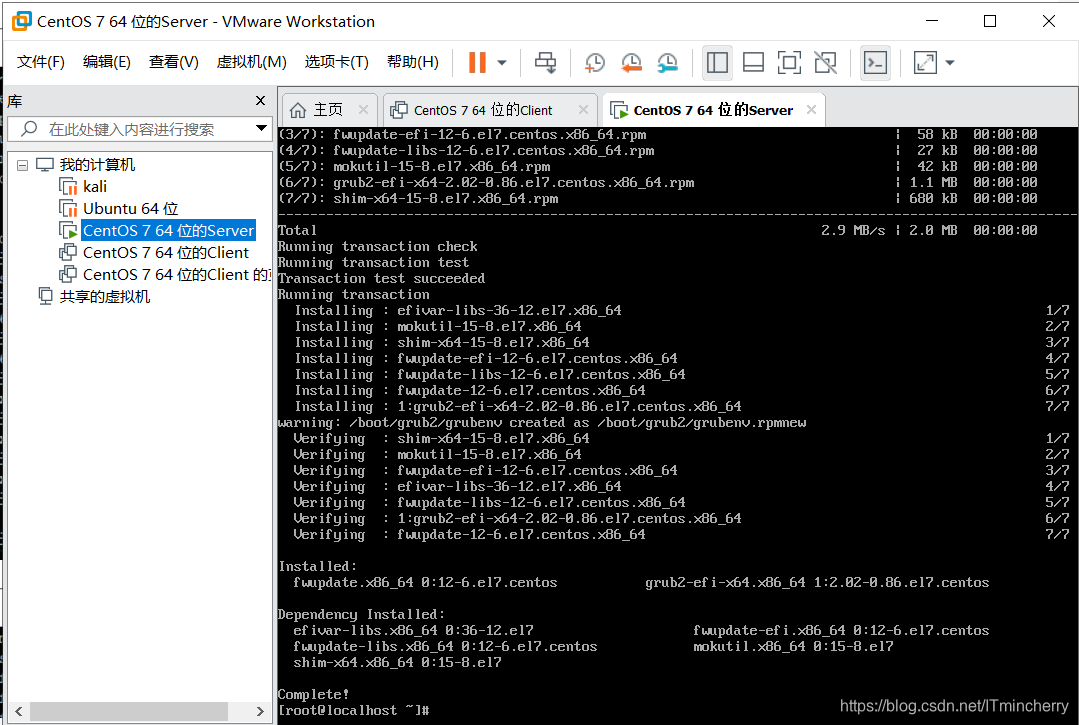Viewport: 1079px width, 725px height.
Task: Revert to the previous snapshot icon
Action: [631, 63]
